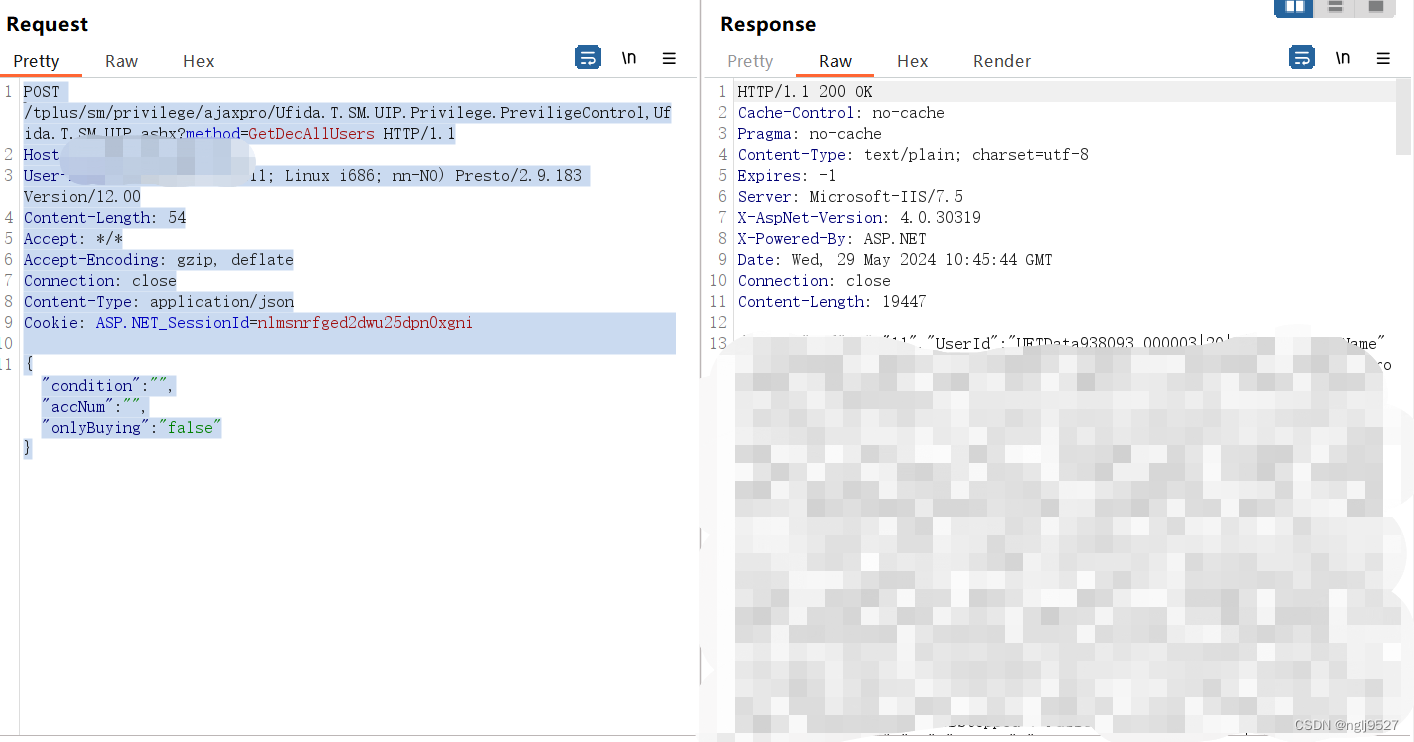The width and height of the screenshot is (1414, 742).
Task: Switch to the Hex tab in Response
Action: coord(913,61)
